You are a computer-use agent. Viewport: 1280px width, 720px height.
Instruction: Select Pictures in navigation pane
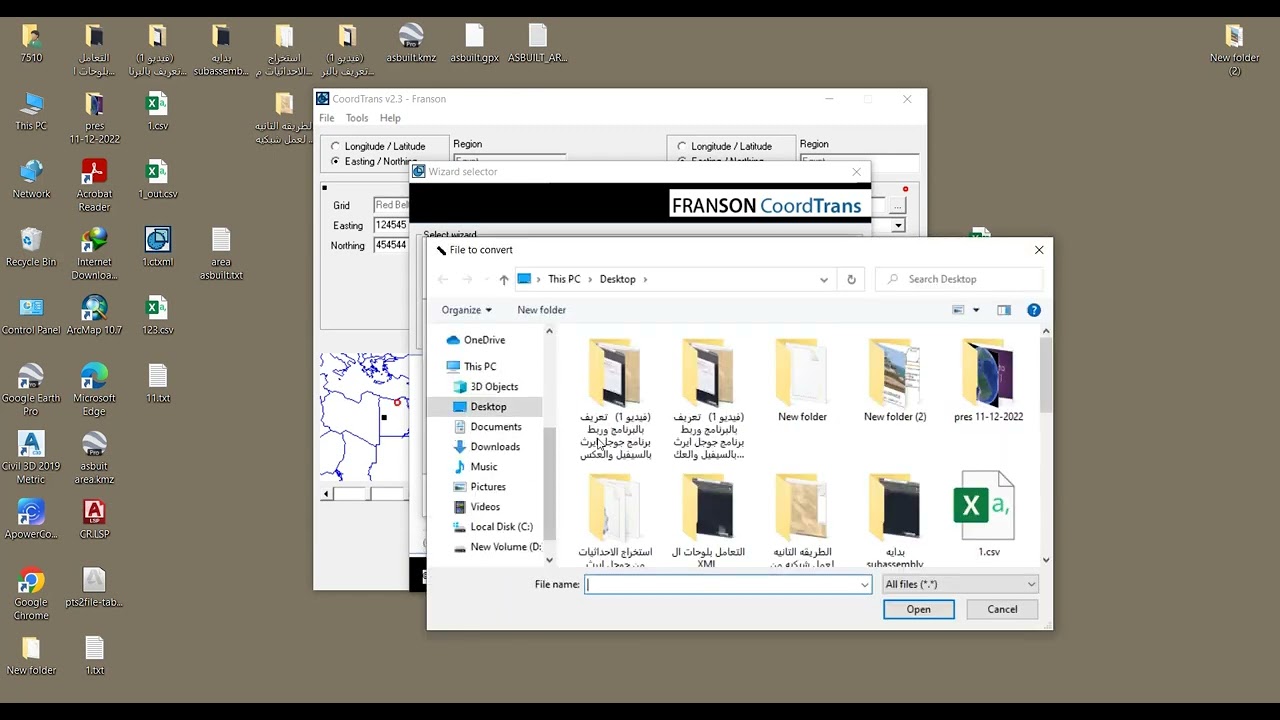(x=488, y=487)
